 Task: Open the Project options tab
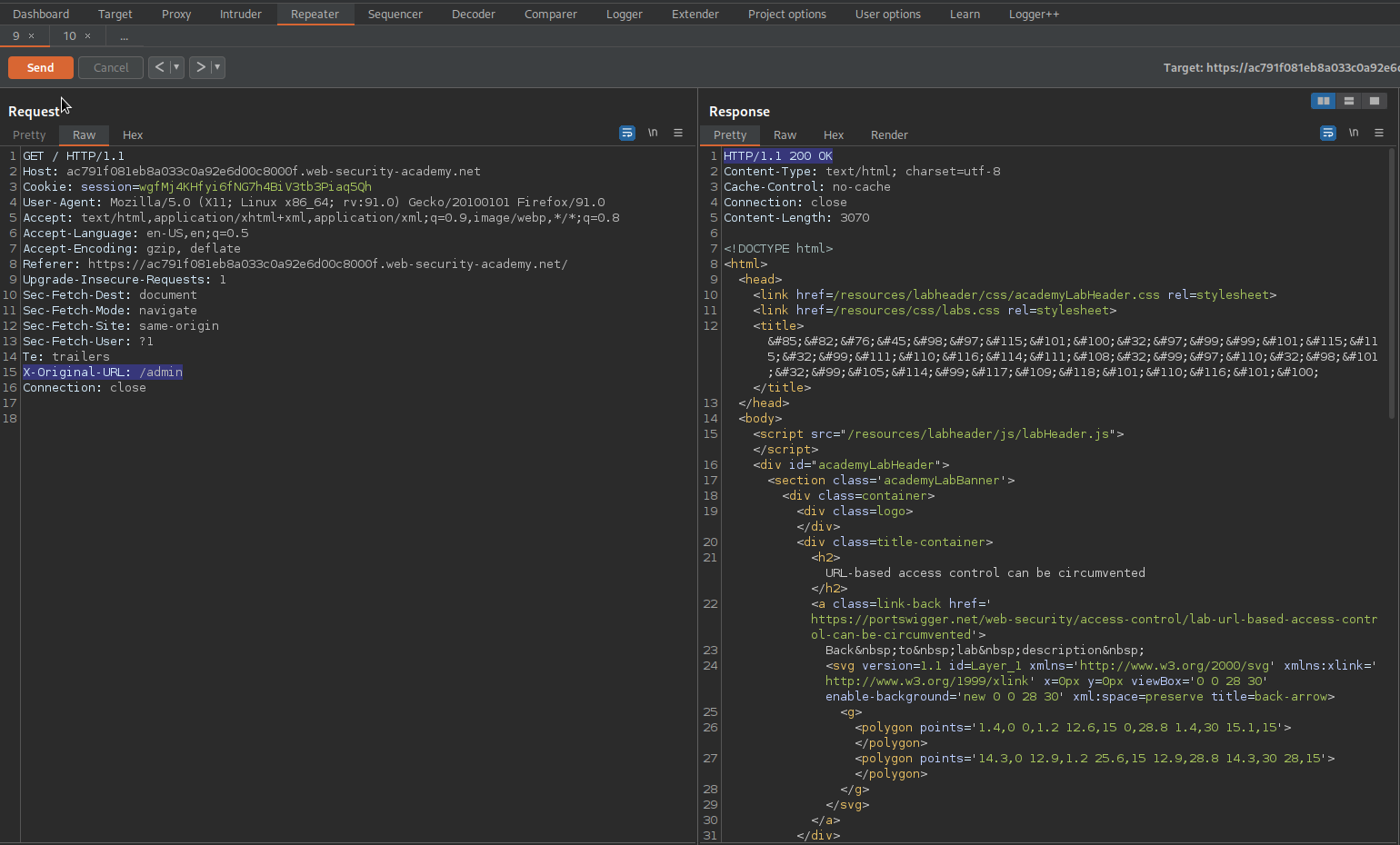tap(787, 14)
